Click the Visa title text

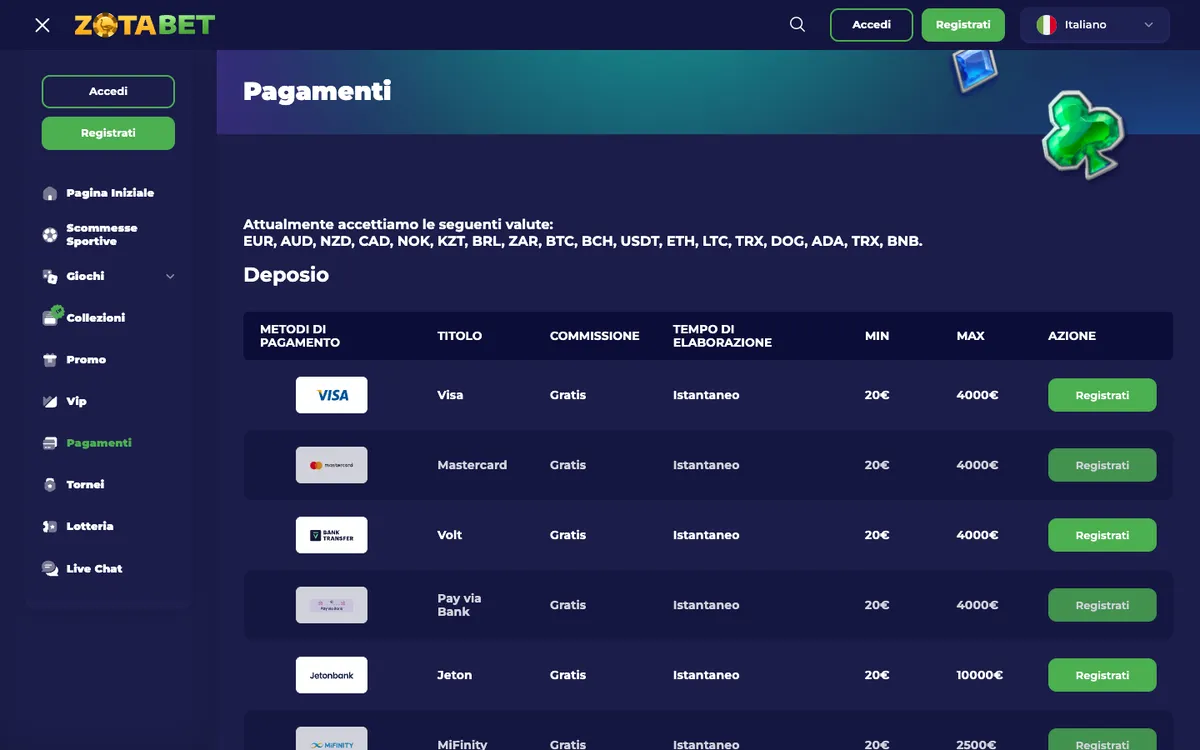click(x=450, y=395)
